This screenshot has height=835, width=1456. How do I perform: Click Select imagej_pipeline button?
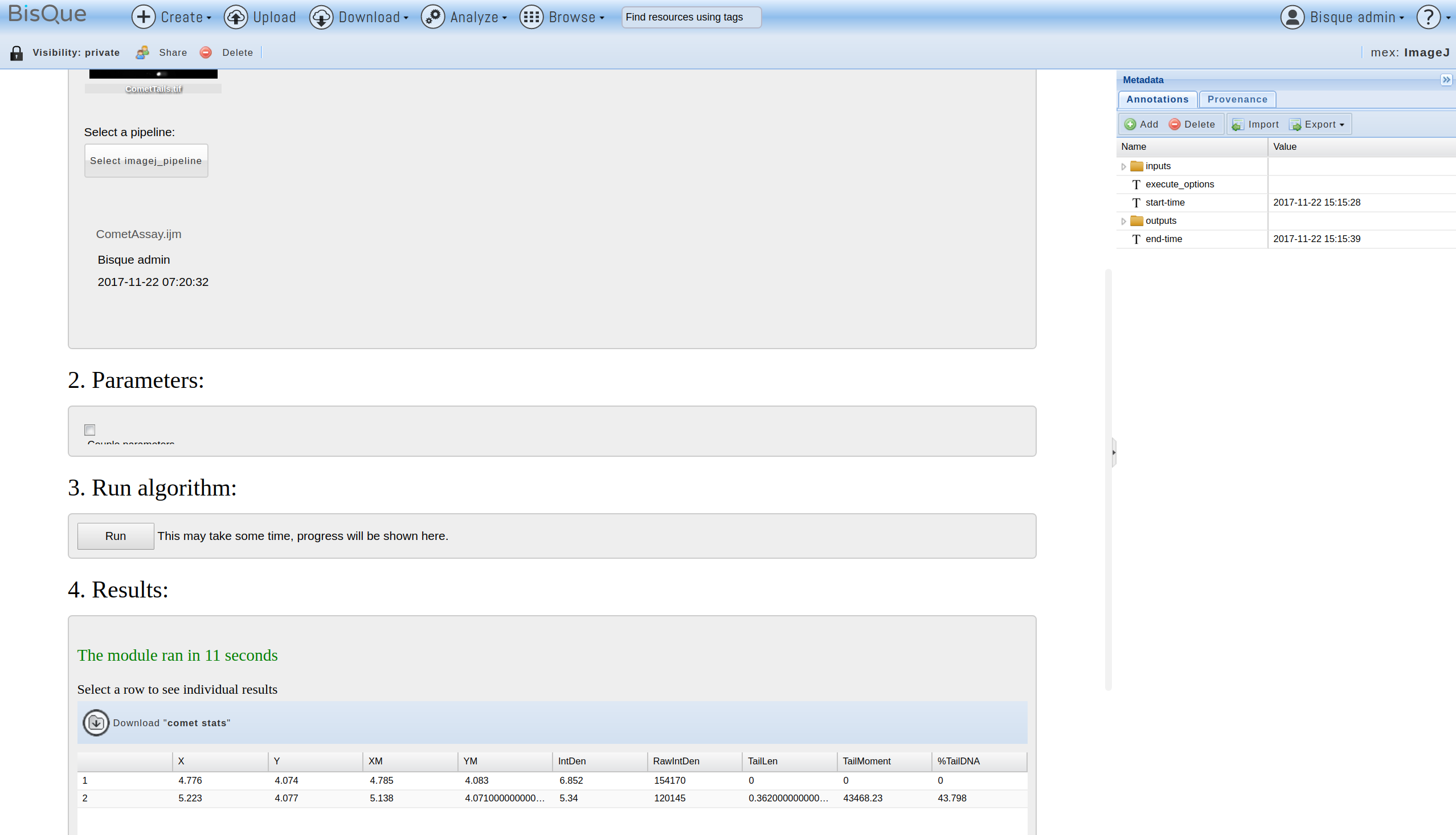146,161
